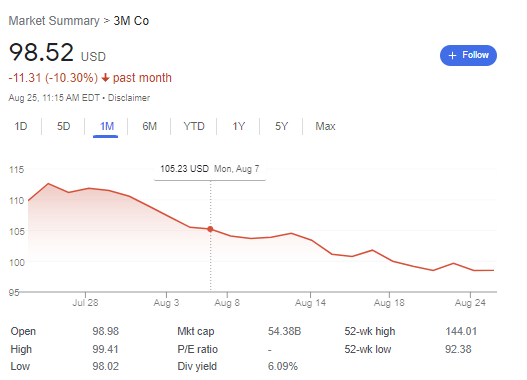Click the 95 y-axis label

pyautogui.click(x=14, y=293)
